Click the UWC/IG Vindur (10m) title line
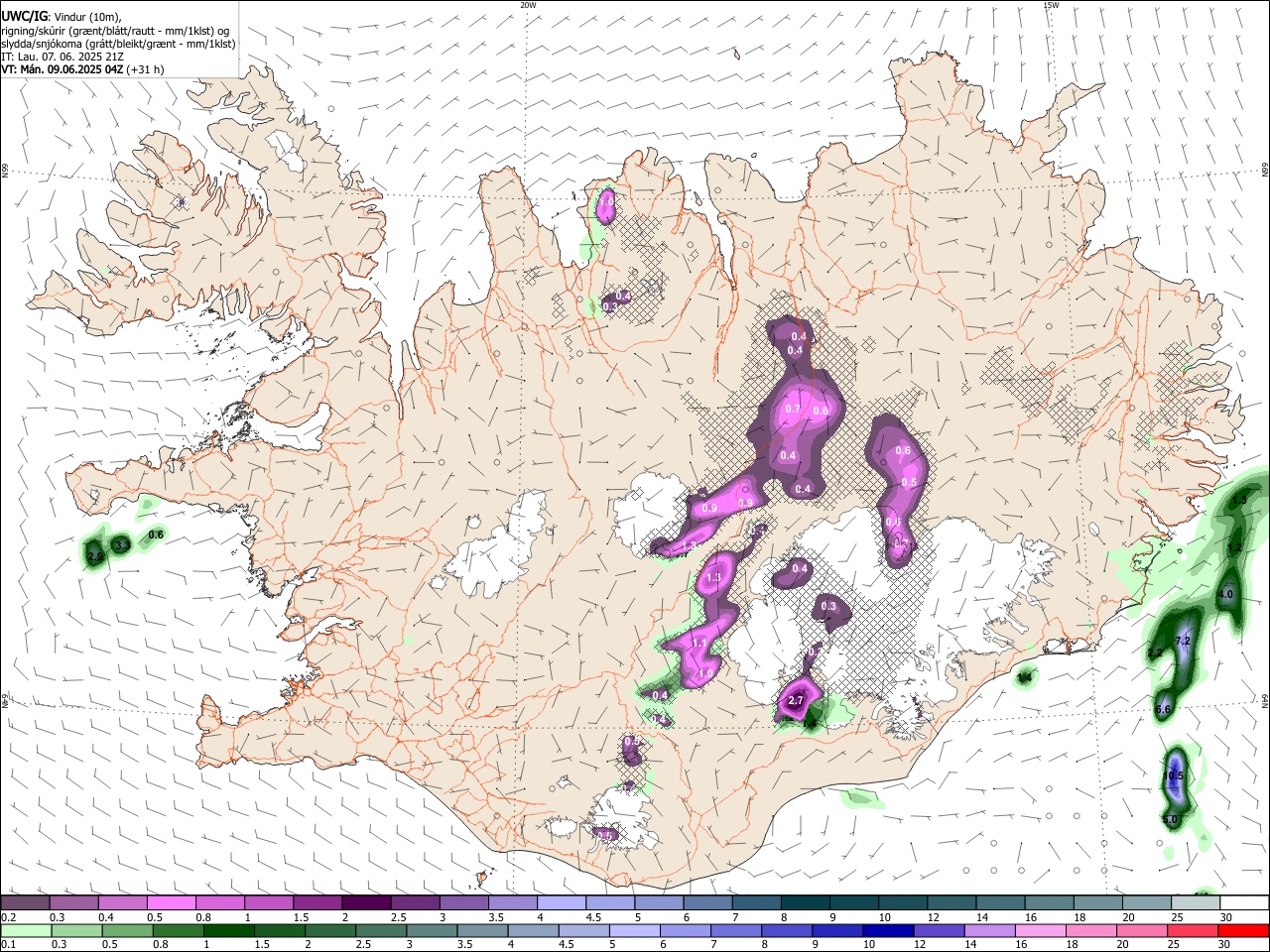The image size is (1270, 952). 62,17
